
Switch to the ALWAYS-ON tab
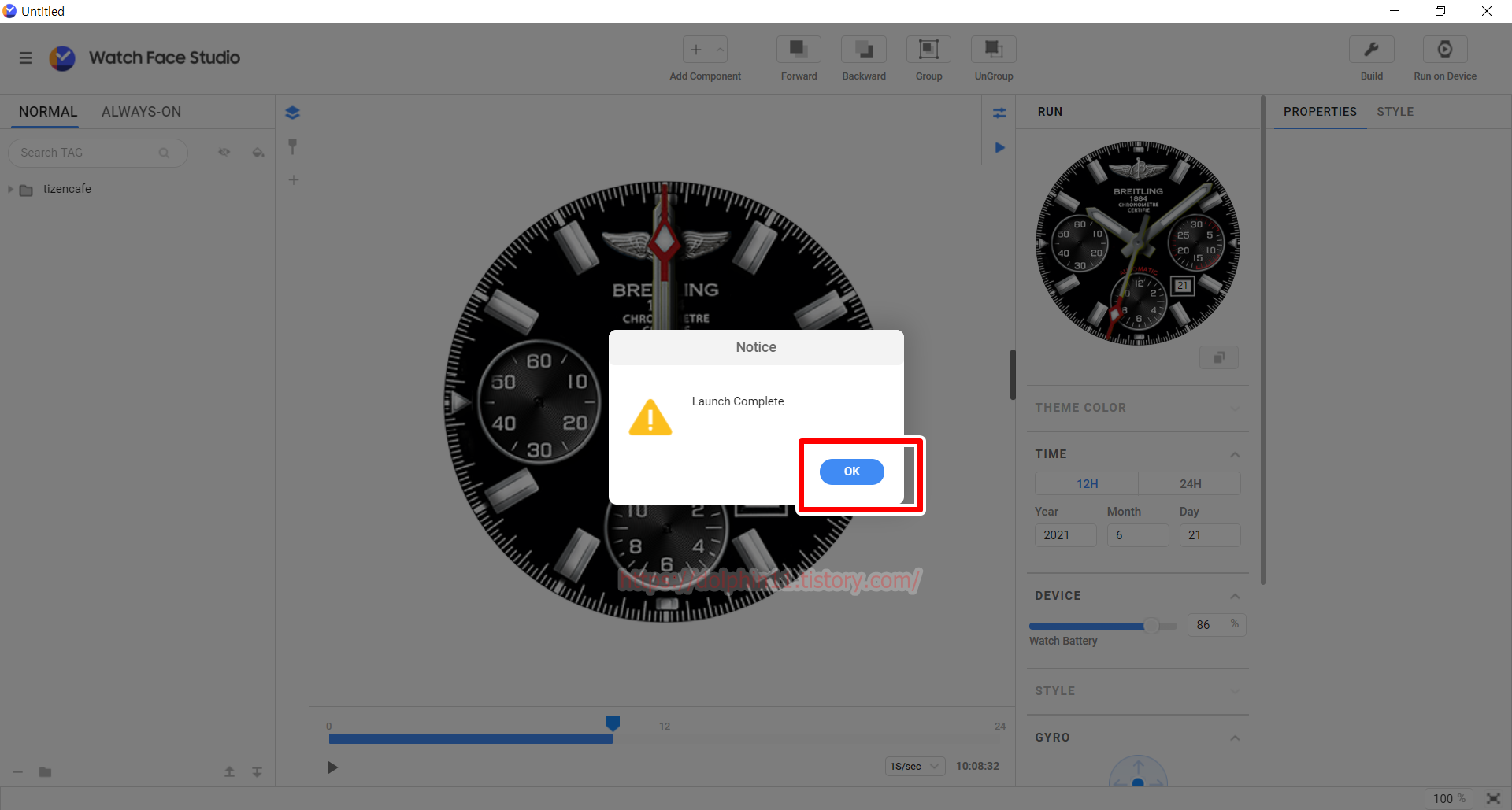(x=141, y=112)
